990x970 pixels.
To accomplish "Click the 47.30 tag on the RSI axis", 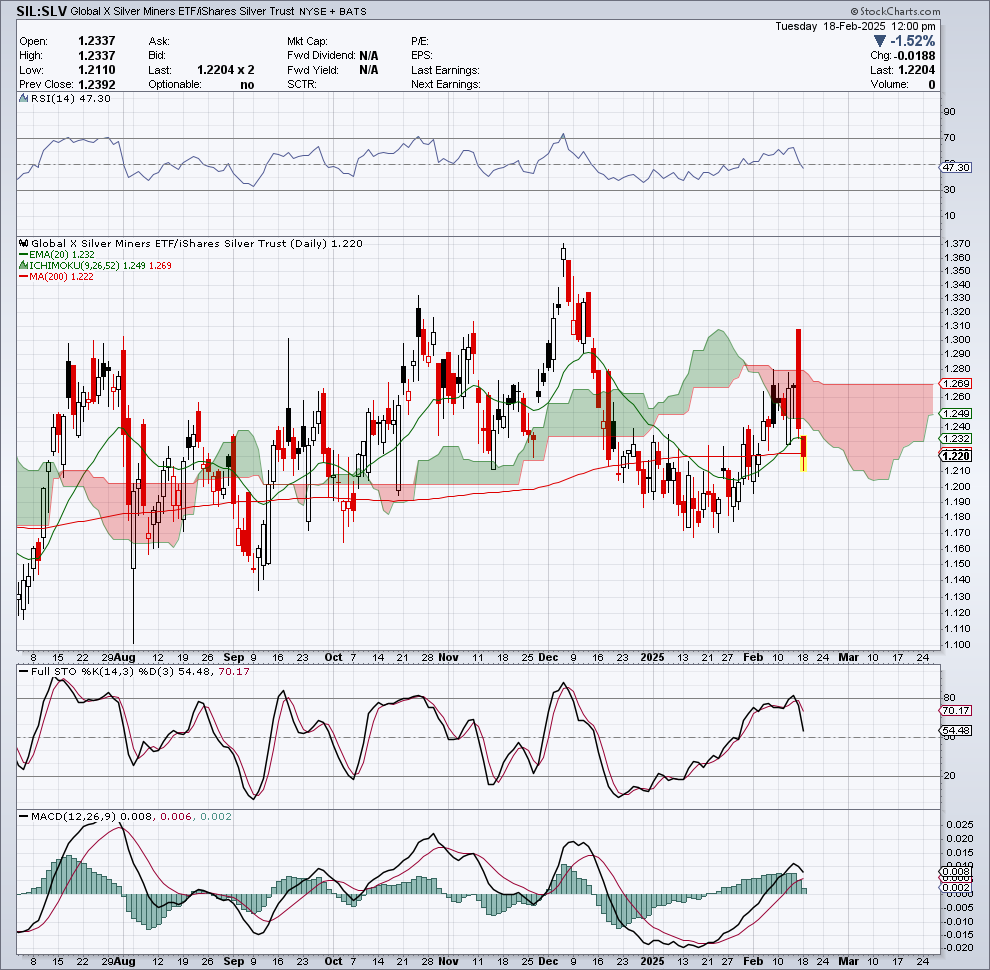I will click(x=956, y=167).
